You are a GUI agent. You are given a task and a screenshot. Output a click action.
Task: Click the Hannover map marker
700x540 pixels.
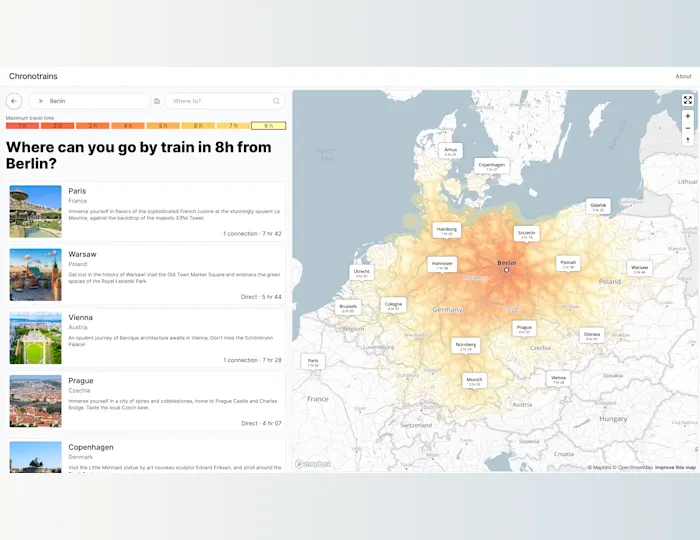(442, 265)
